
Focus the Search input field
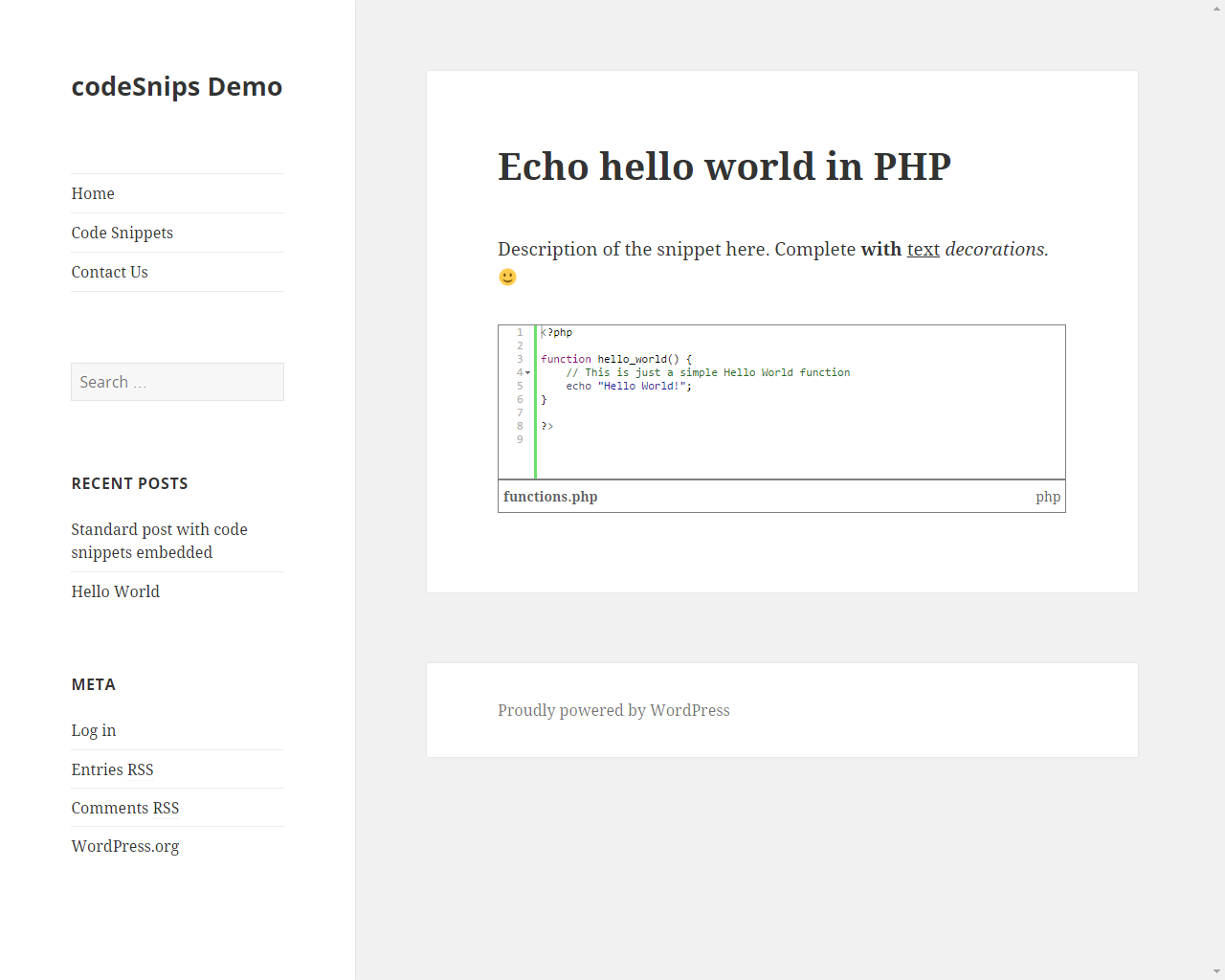click(x=177, y=382)
